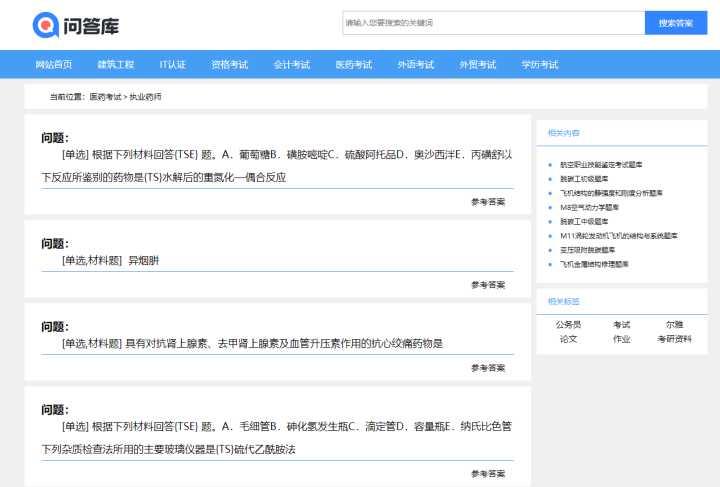Click 执业药师 in the breadcrumb
This screenshot has width=720, height=487.
tap(145, 97)
